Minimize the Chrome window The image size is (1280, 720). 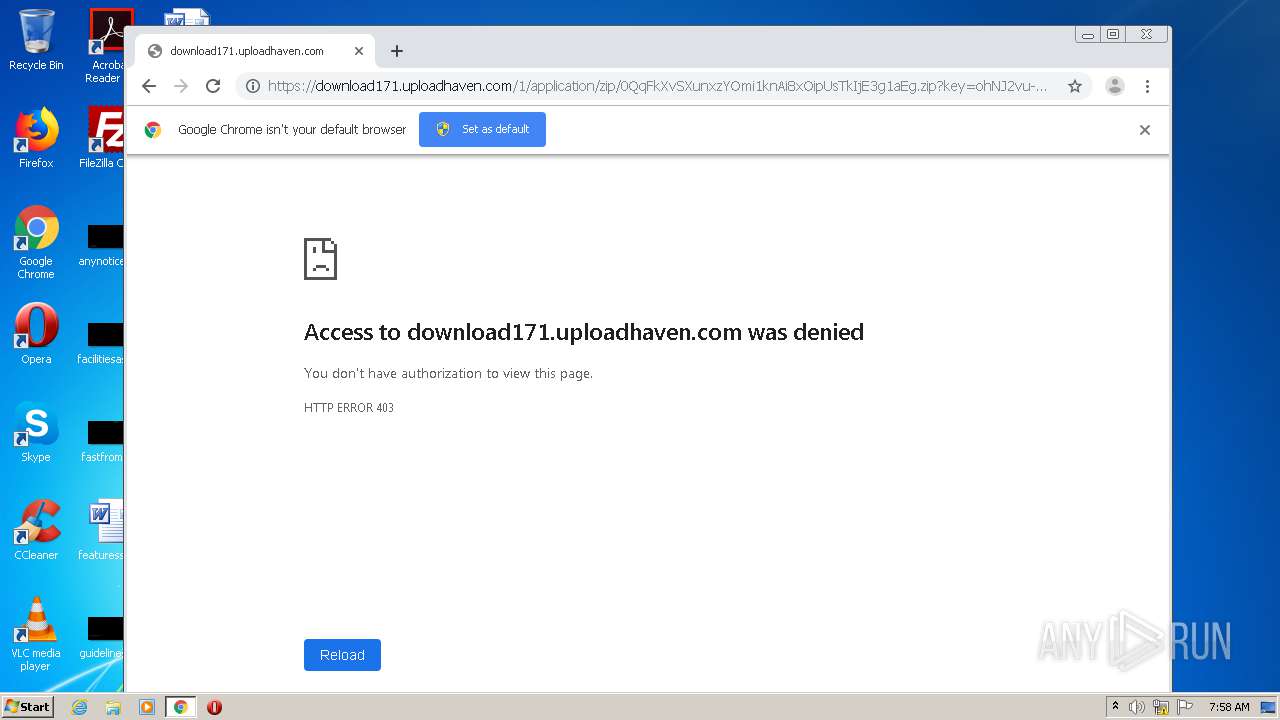pos(1088,34)
